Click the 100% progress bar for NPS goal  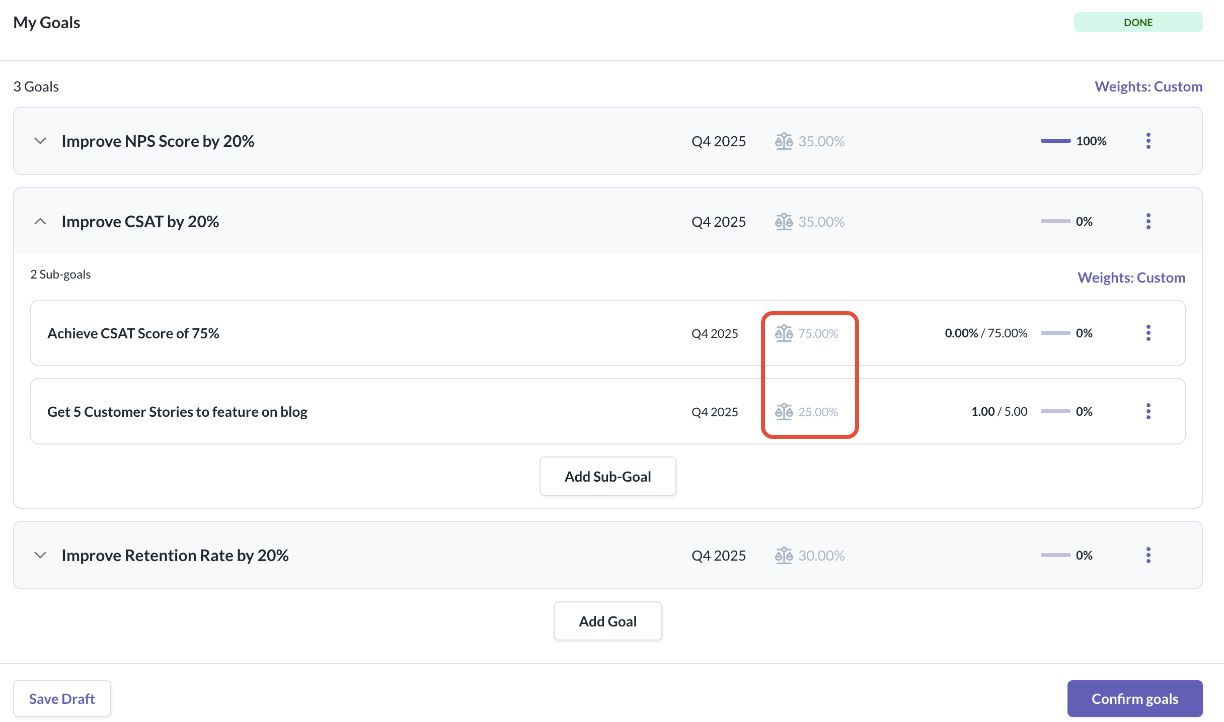click(1056, 141)
